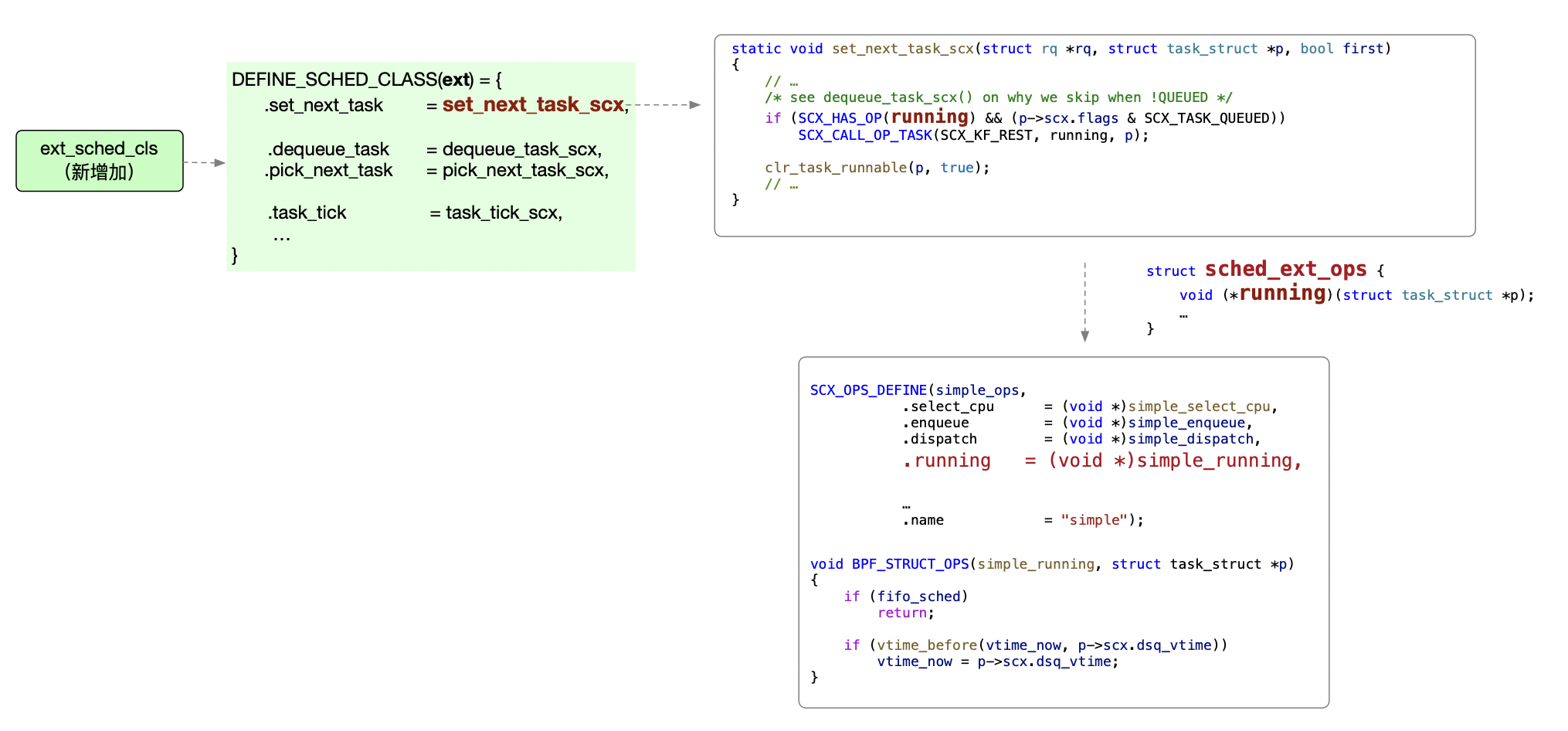Click the simple_select_cpu value
The width and height of the screenshot is (1568, 731).
point(1200,406)
